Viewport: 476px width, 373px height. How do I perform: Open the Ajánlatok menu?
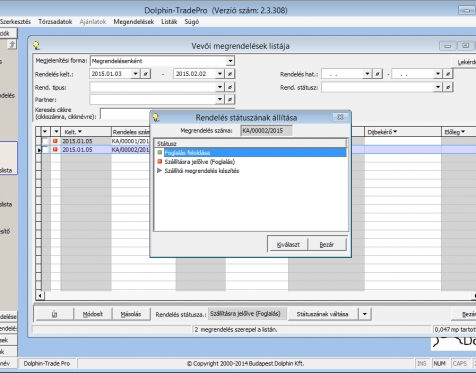(x=93, y=22)
